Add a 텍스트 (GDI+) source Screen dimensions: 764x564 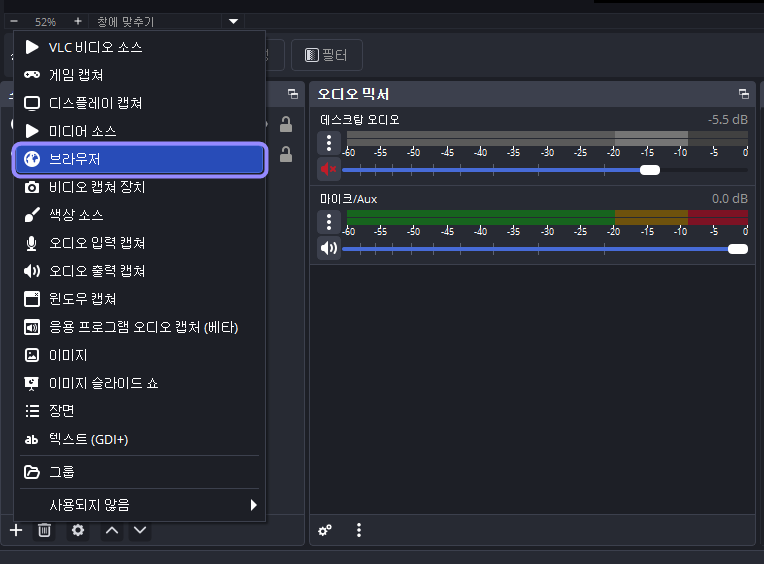(139, 439)
